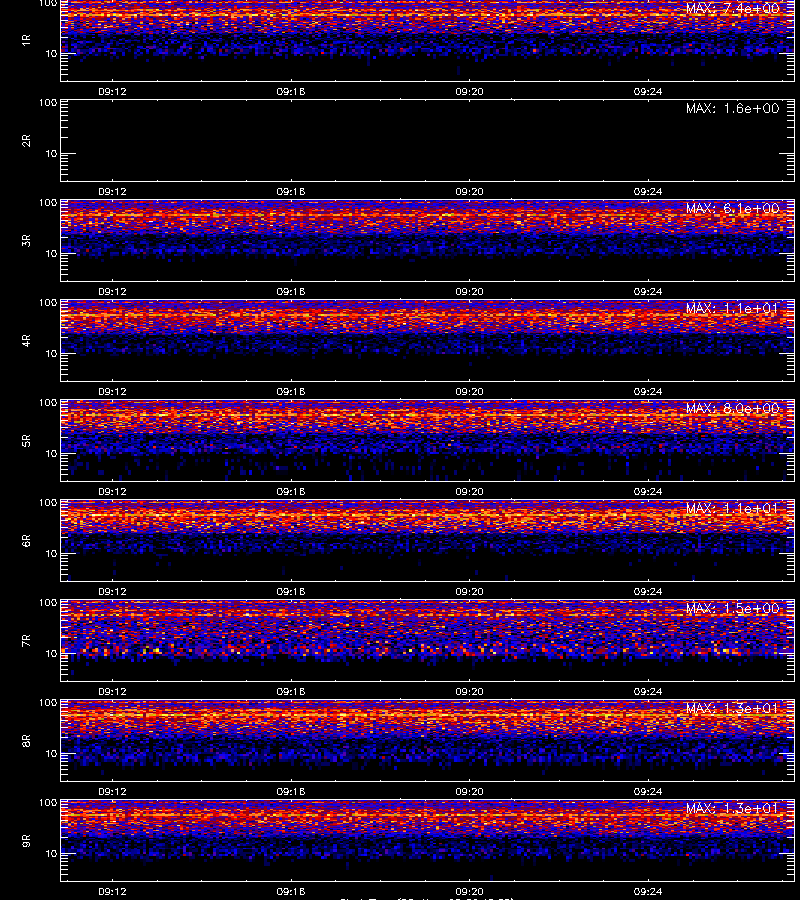Click the 09:20 tick label below panel 8R
The height and width of the screenshot is (900, 800).
[469, 792]
